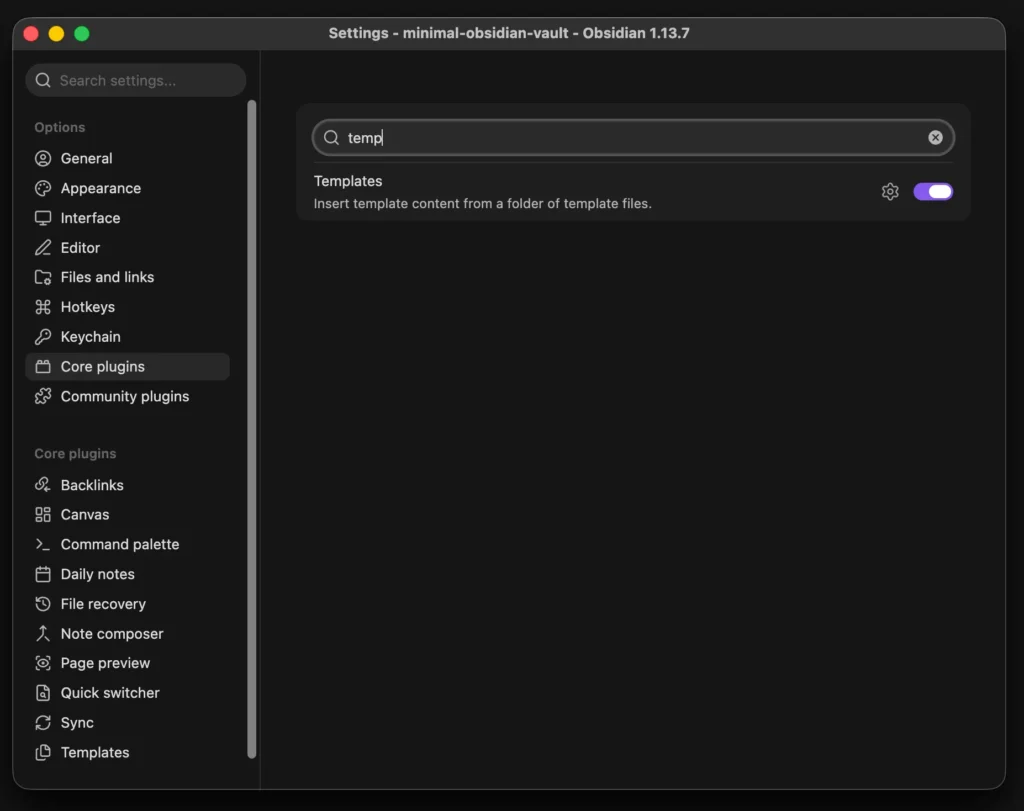Open Backlinks plugin settings
Image resolution: width=1024 pixels, height=811 pixels.
point(127,485)
